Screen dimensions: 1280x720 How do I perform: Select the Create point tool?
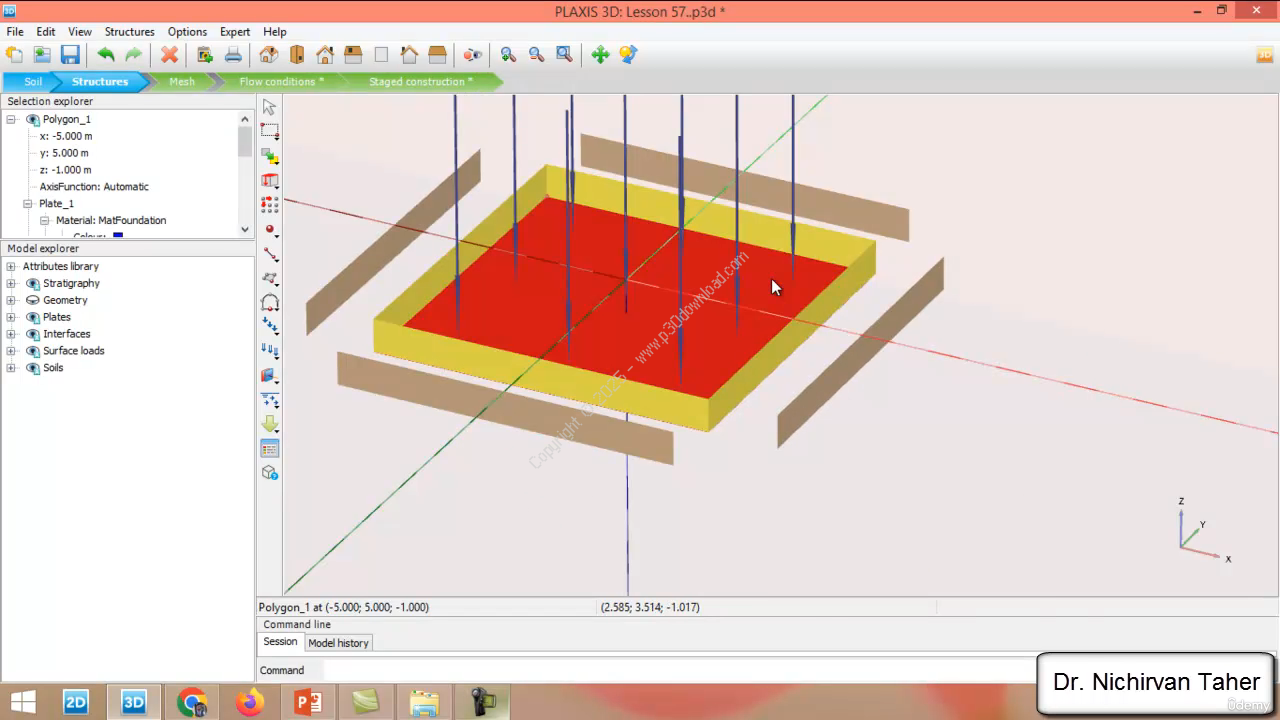[269, 229]
